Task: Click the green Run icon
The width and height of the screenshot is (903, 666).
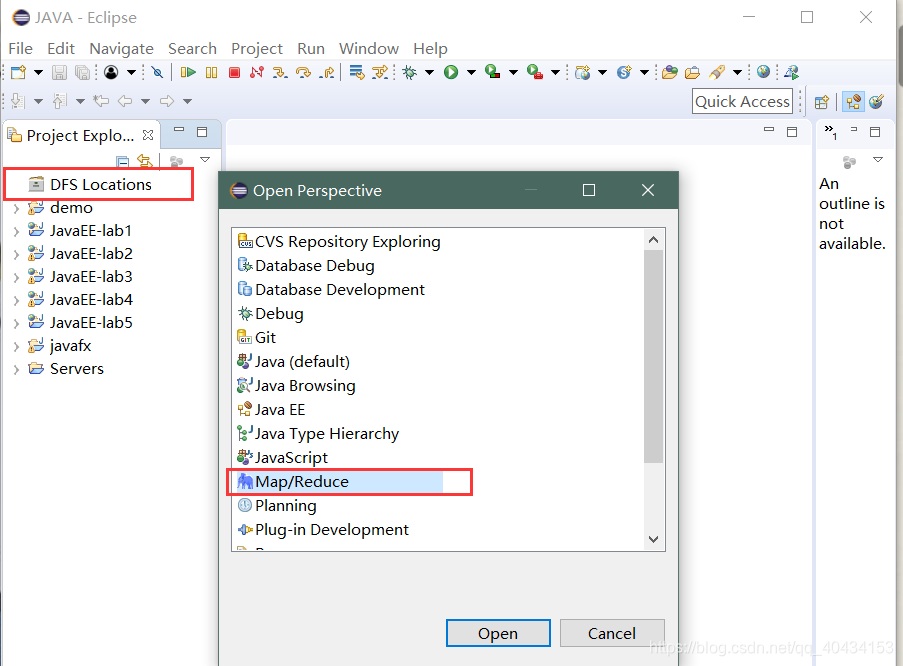Action: [451, 72]
